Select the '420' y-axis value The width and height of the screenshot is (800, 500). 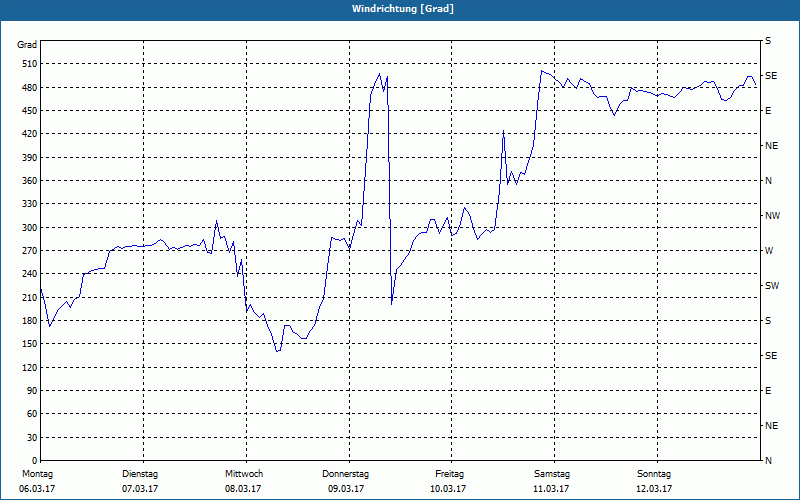coord(30,134)
